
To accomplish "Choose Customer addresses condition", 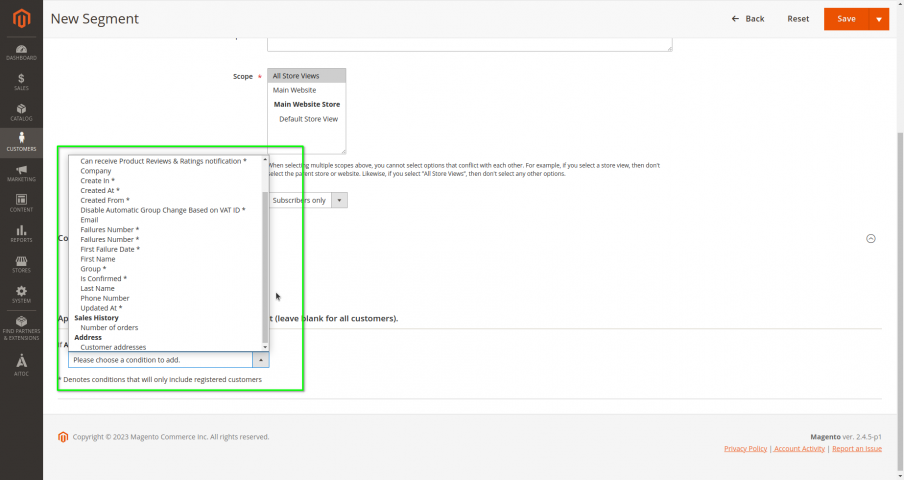I will pyautogui.click(x=113, y=347).
